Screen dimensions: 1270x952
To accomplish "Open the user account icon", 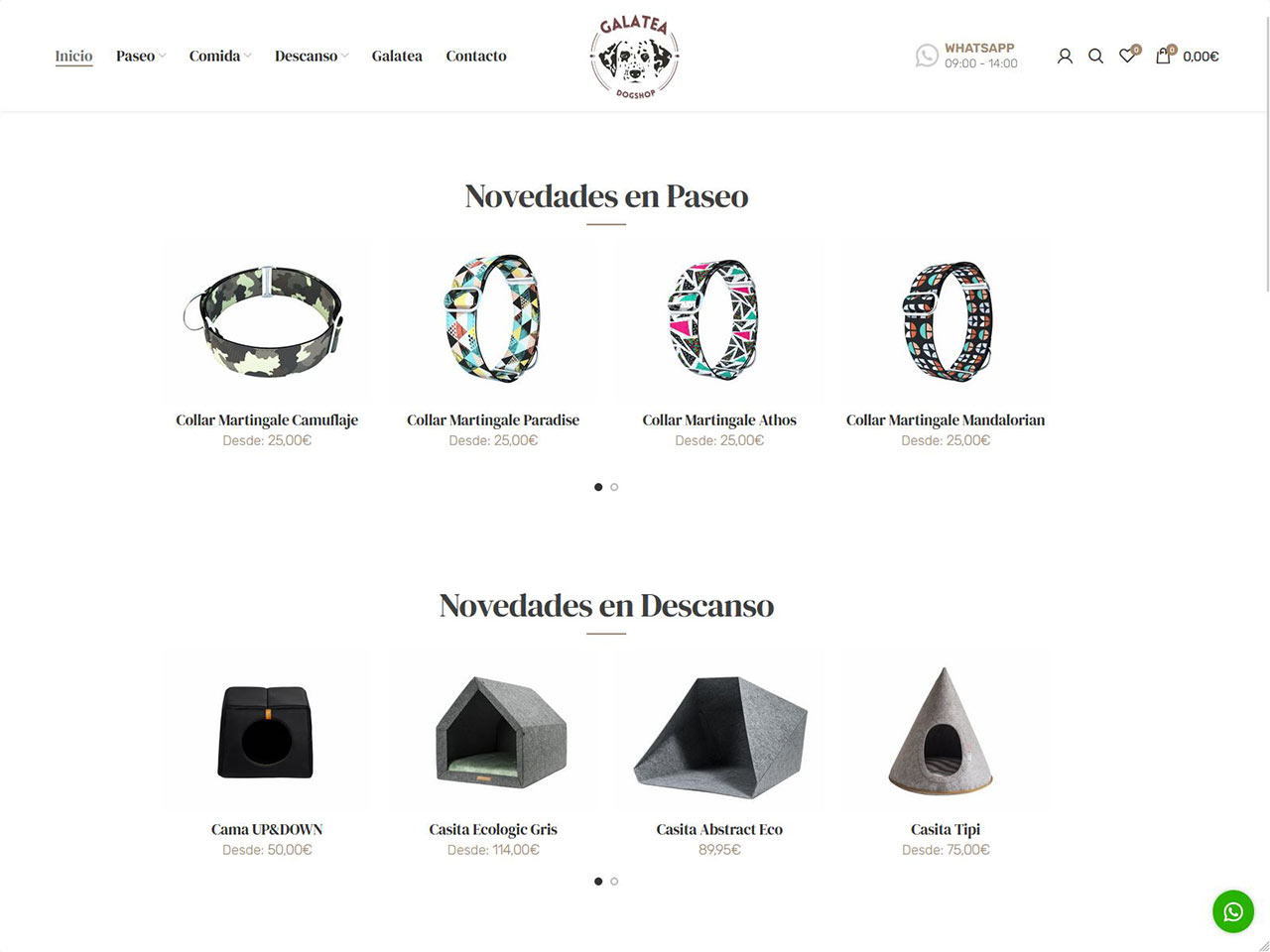I will coord(1065,57).
